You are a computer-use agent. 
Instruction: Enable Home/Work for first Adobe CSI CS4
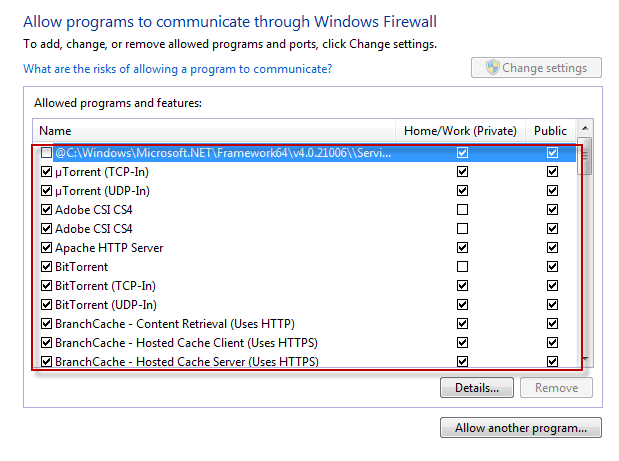click(462, 210)
